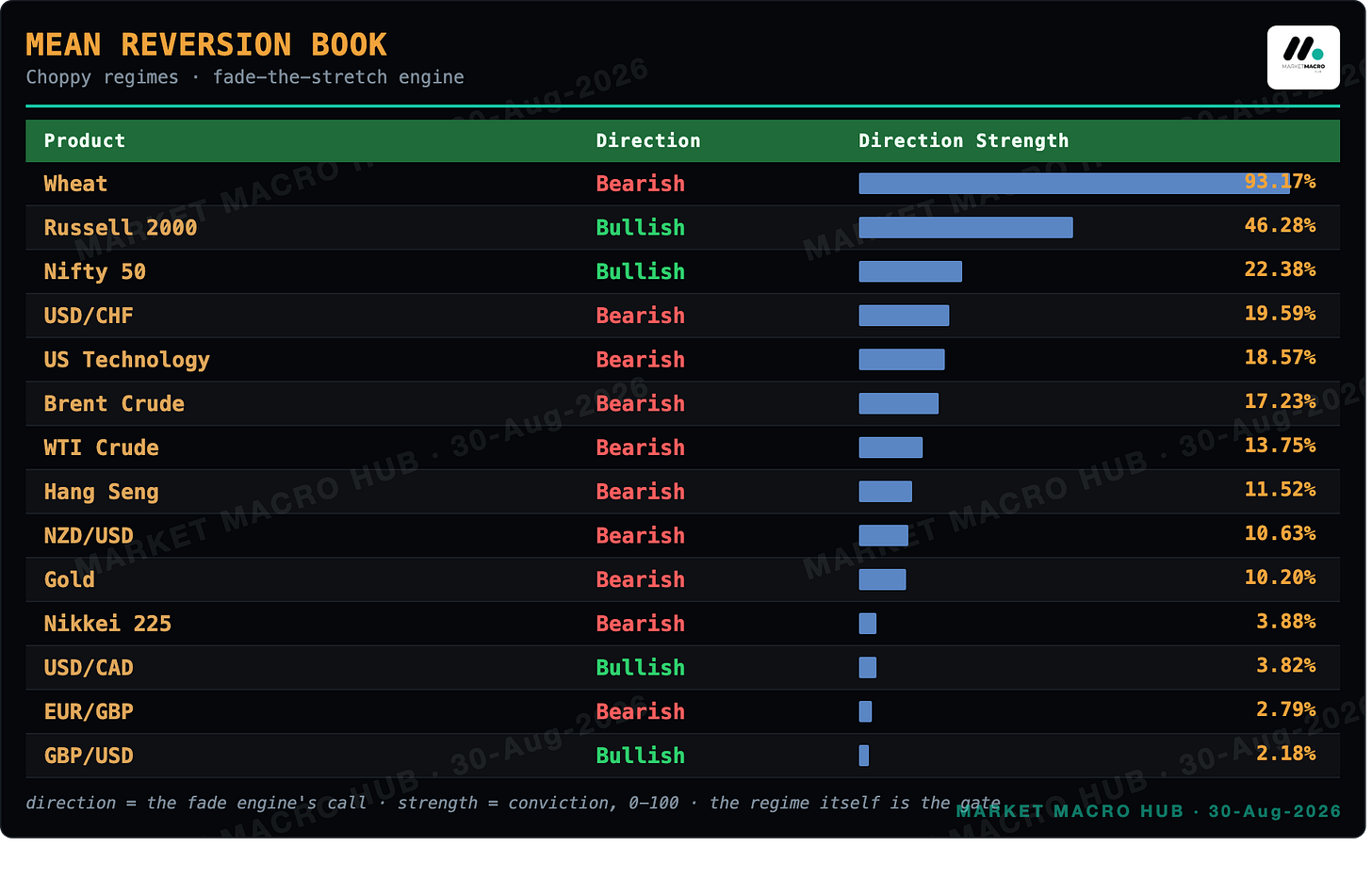Select the GBP/USD product name
Image resolution: width=1372 pixels, height=895 pixels.
[89, 756]
